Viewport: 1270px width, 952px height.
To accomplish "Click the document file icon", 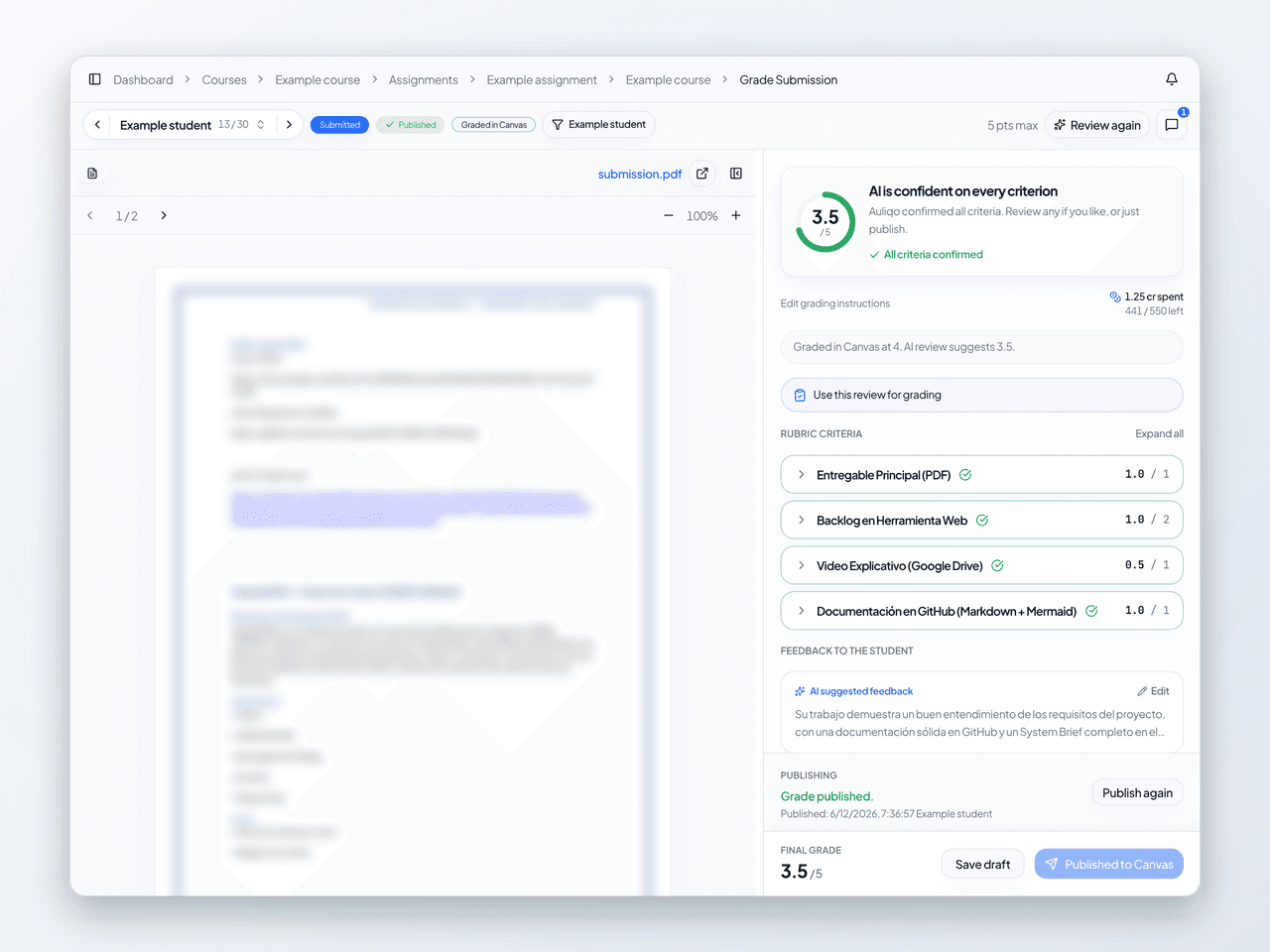I will click(92, 174).
